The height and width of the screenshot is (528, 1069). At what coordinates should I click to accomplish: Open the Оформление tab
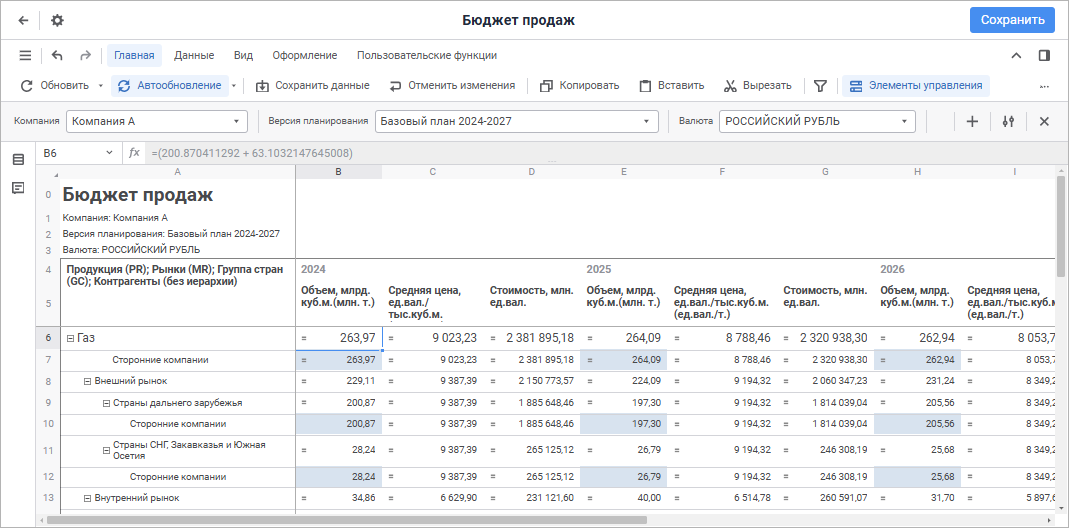pyautogui.click(x=304, y=55)
